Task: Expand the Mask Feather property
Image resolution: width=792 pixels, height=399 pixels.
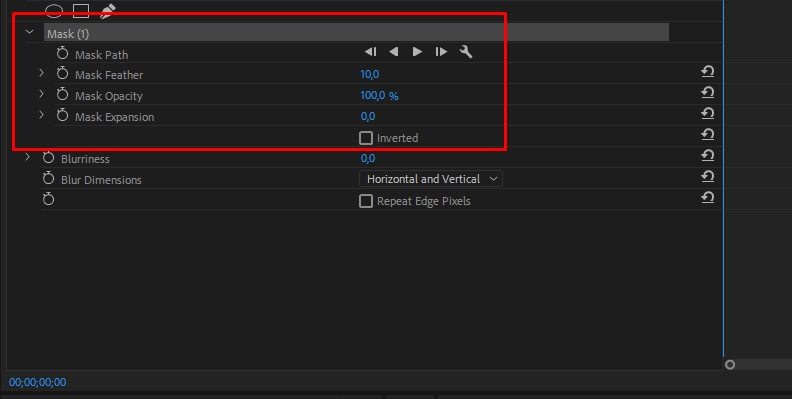Action: coord(41,74)
